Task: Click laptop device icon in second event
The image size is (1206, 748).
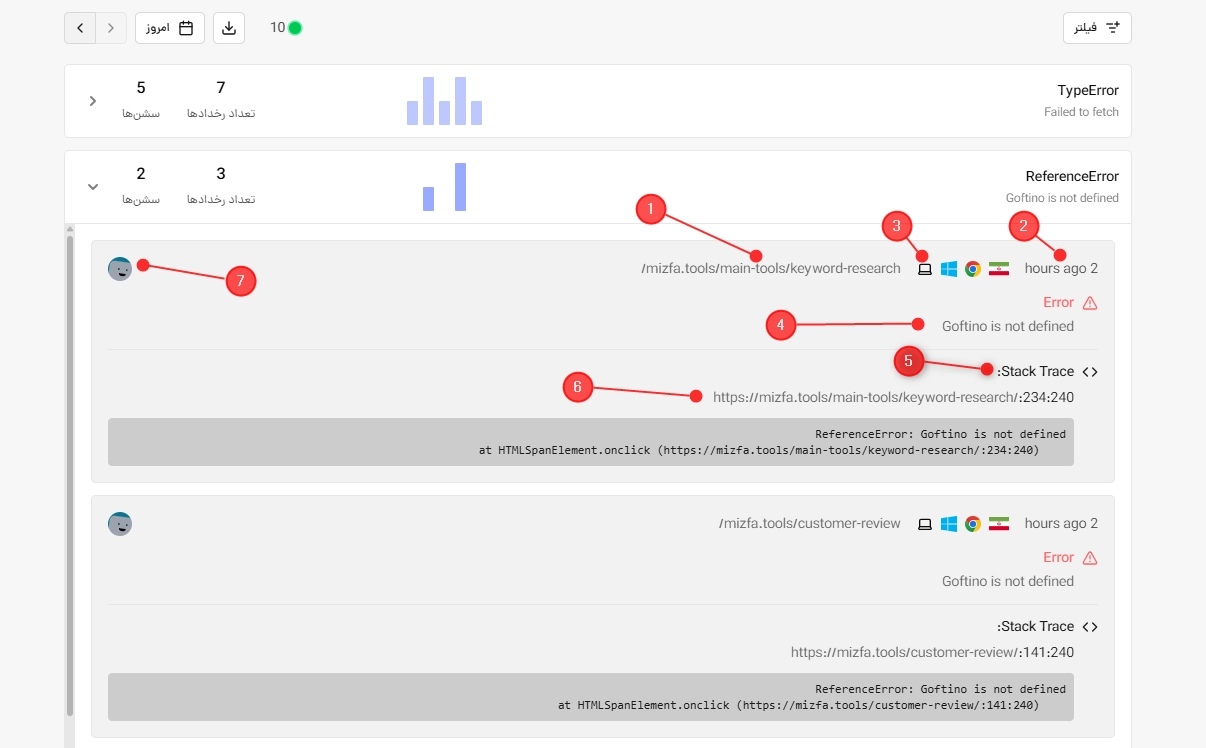Action: [925, 524]
